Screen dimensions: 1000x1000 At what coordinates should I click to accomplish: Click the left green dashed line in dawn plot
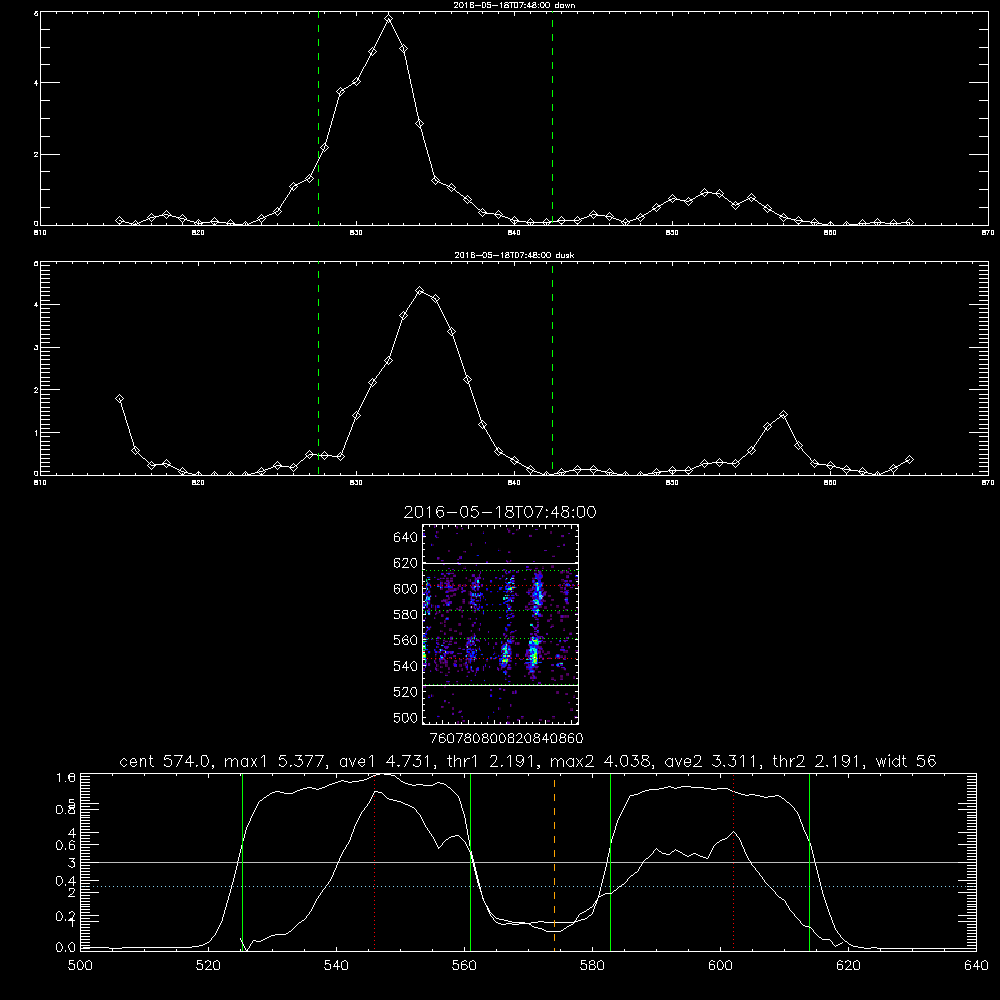coord(318,119)
